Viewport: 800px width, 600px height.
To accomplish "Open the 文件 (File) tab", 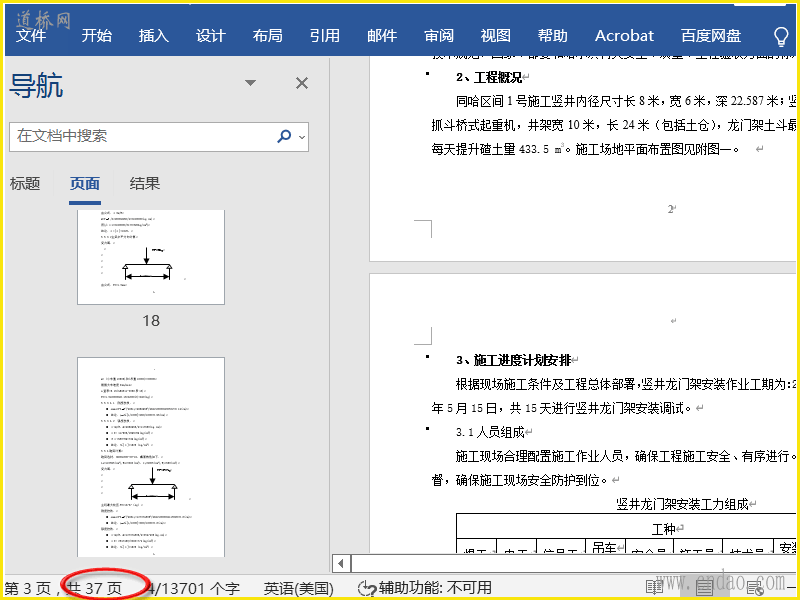I will click(x=31, y=35).
